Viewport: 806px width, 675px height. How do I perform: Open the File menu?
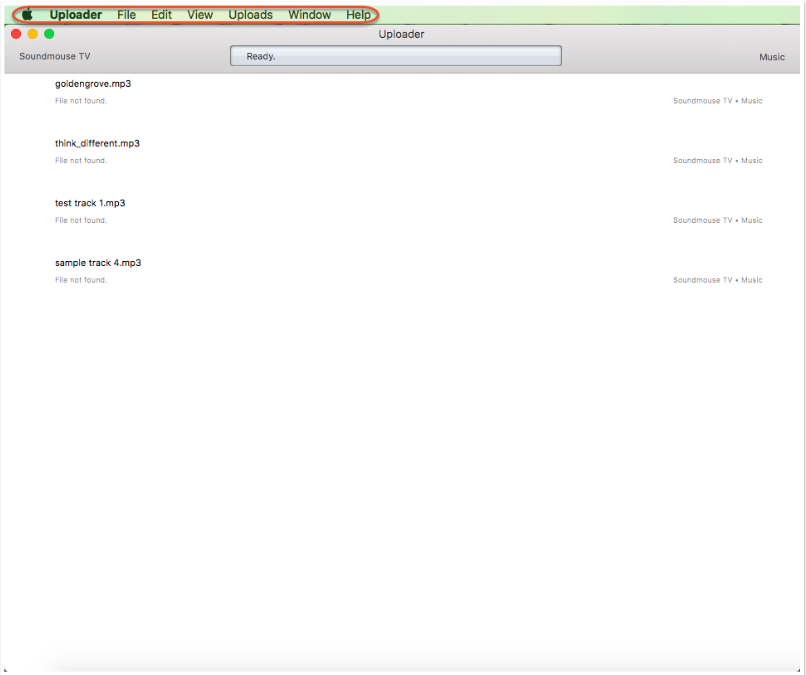126,15
